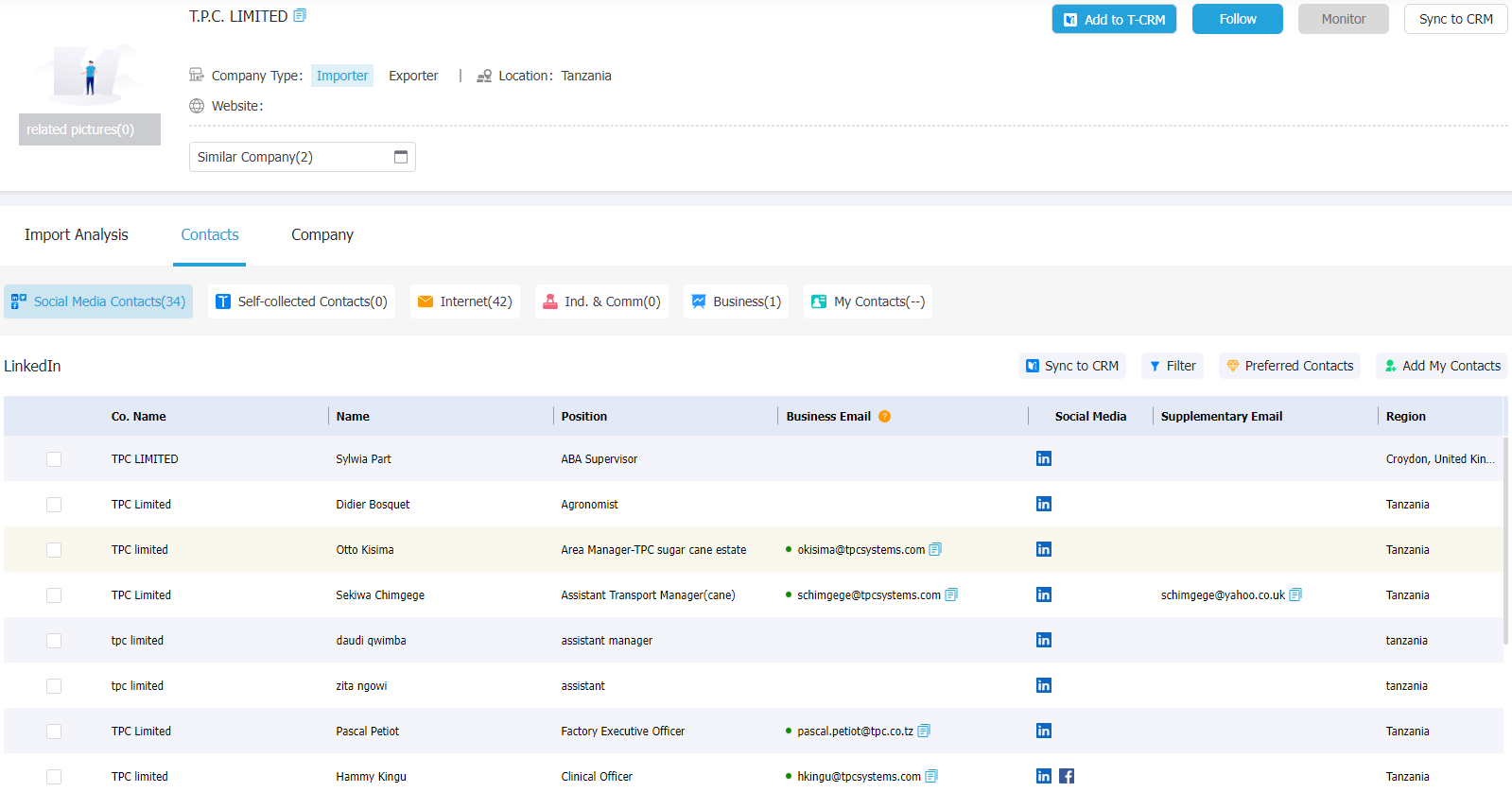Click the Add to T-CRM button
1512x792 pixels.
[1114, 19]
